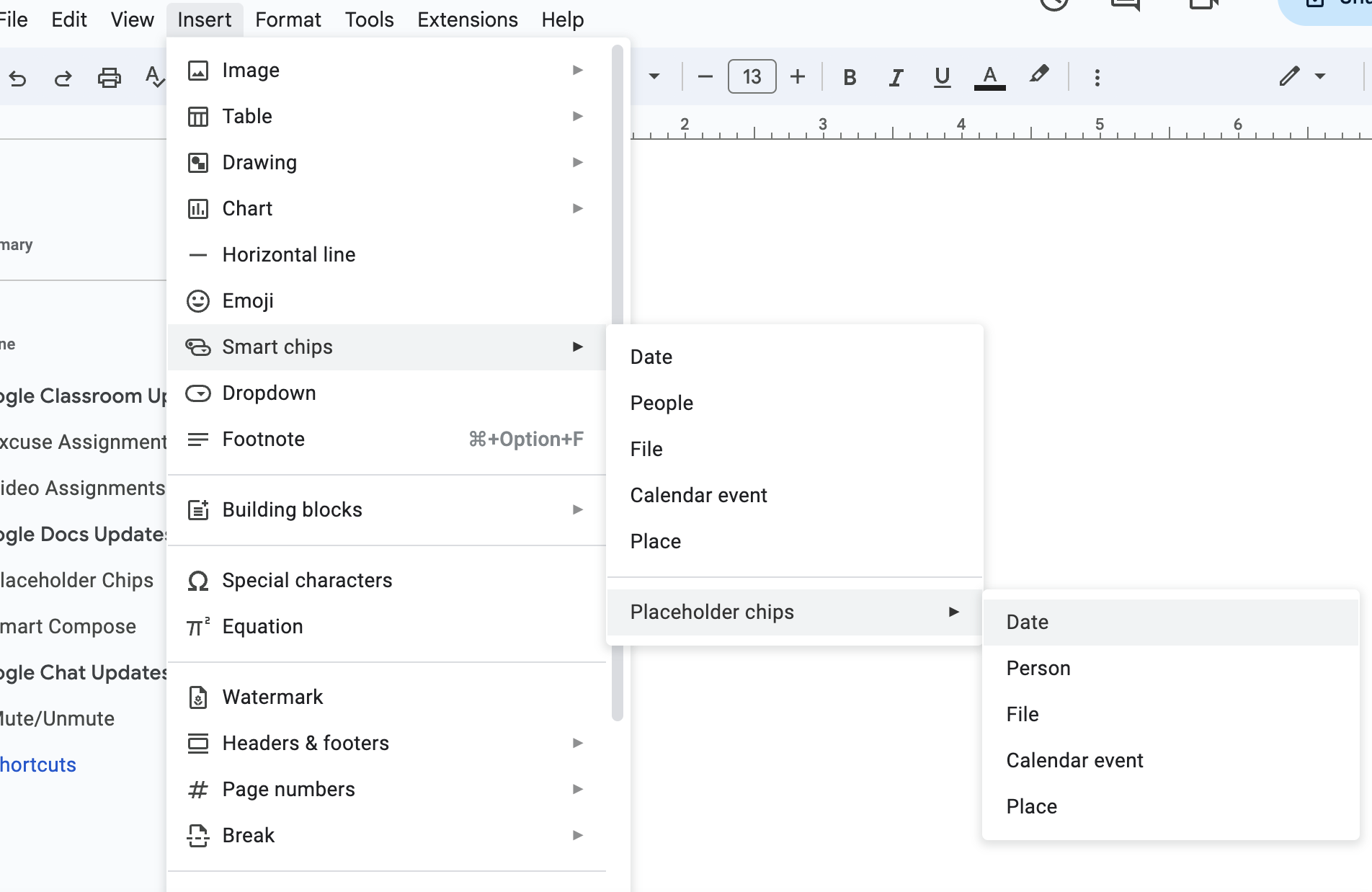
Task: Decrease font size with minus icon
Action: click(x=705, y=76)
